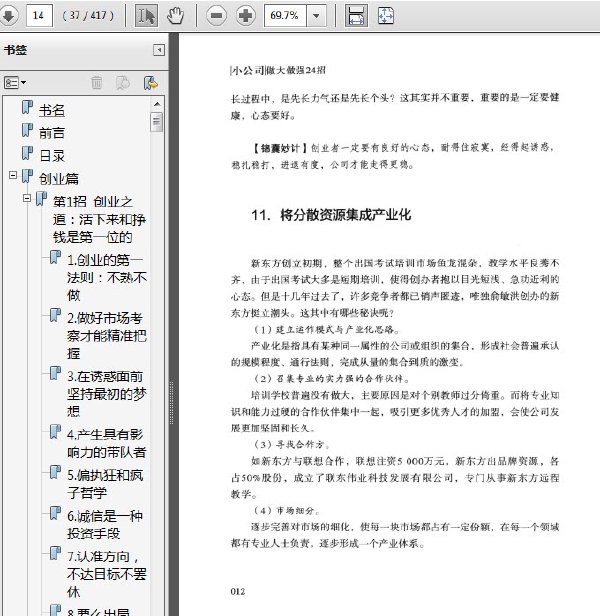This screenshot has height=616, width=600.
Task: Open bookmark 第1招 创业之道
Action: (99, 220)
